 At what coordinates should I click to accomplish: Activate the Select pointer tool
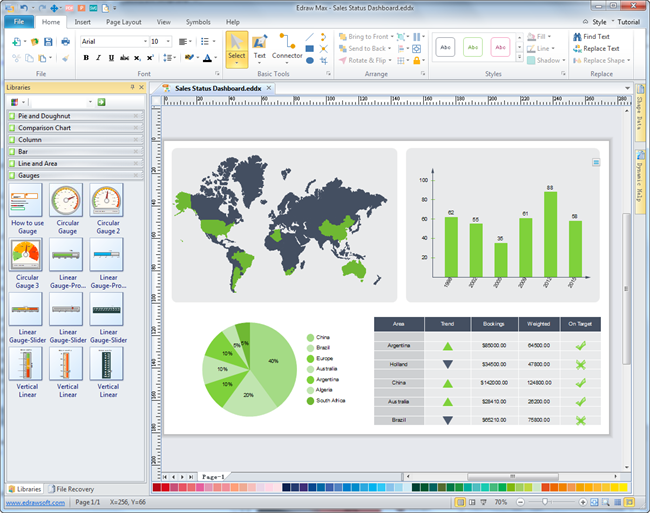pyautogui.click(x=236, y=48)
